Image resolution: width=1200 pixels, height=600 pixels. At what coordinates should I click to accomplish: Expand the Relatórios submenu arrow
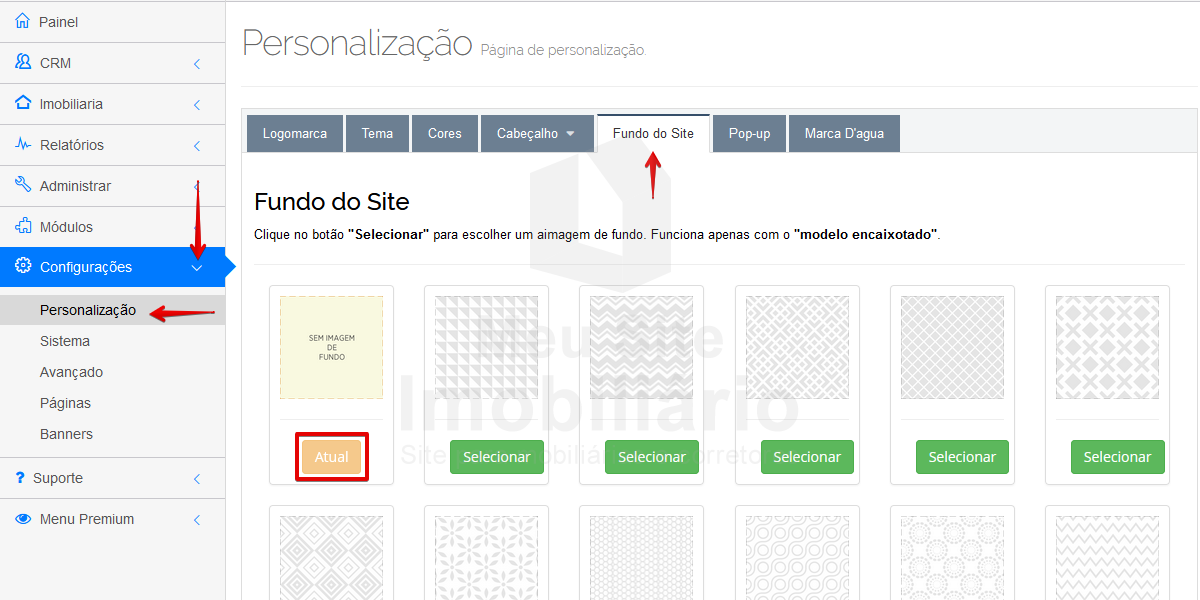(x=197, y=145)
